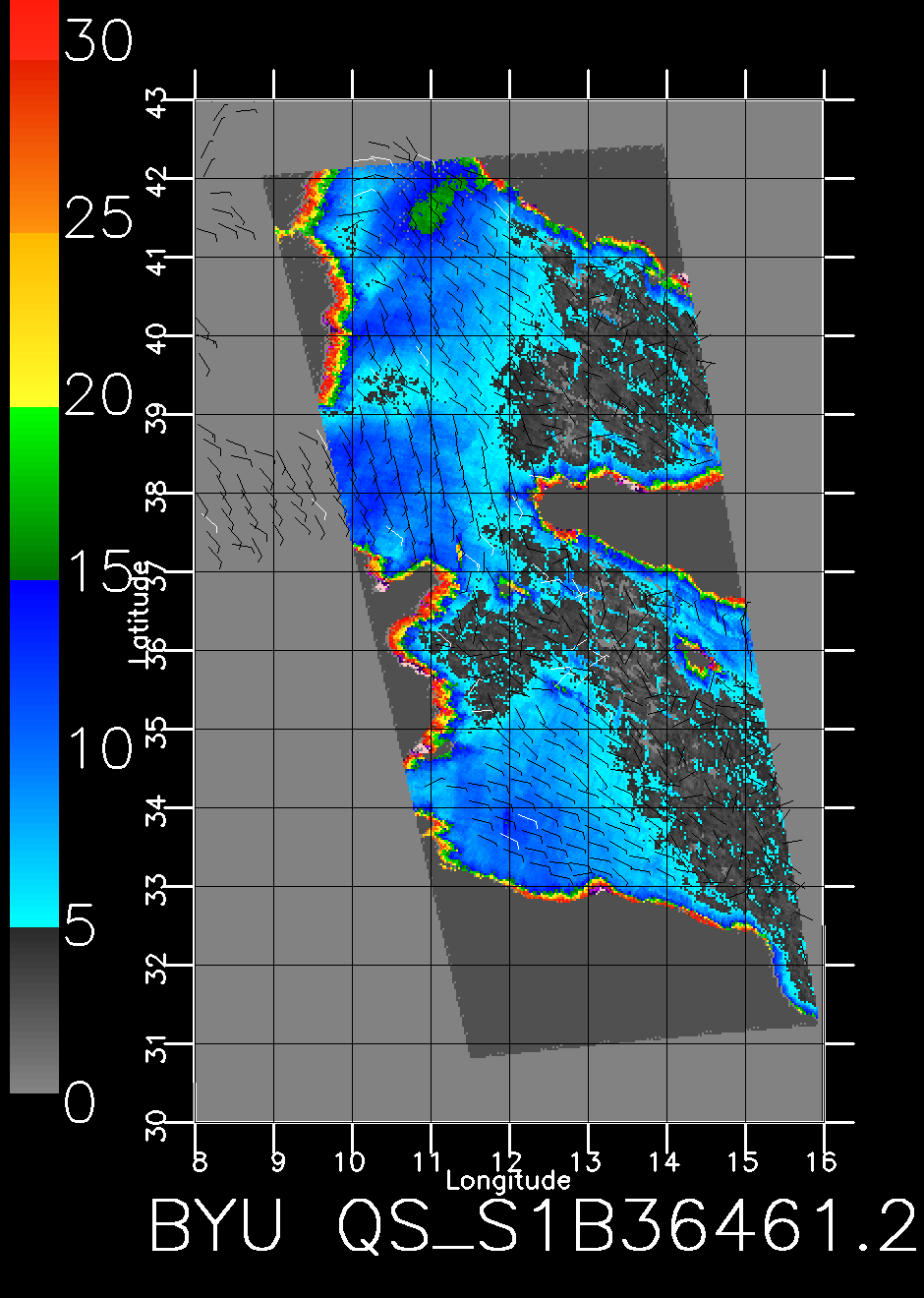Click longitude tick label 10 on the bottom axis
This screenshot has height=1298, width=924.
[x=351, y=1161]
